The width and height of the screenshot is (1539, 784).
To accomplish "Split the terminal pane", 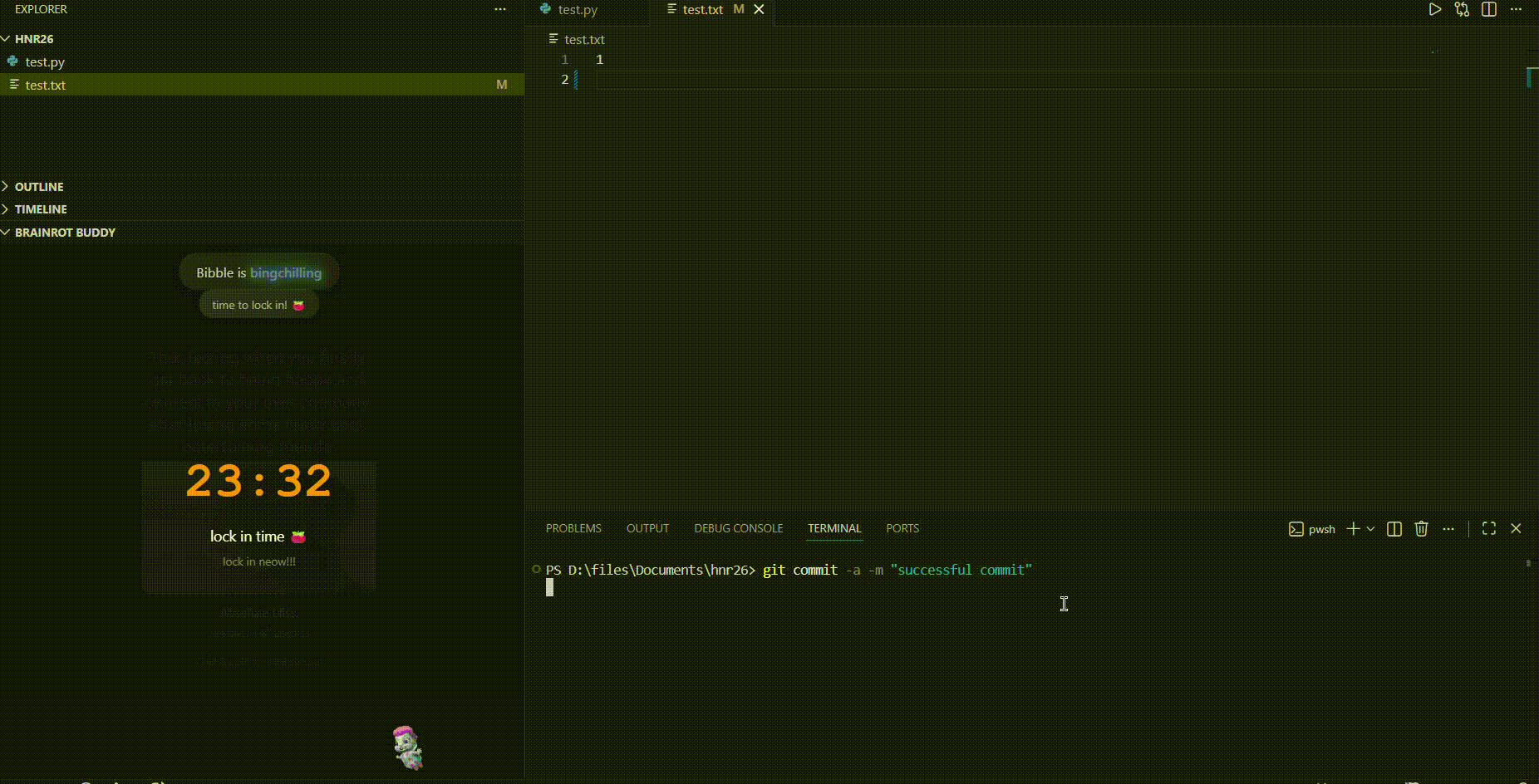I will [x=1394, y=529].
